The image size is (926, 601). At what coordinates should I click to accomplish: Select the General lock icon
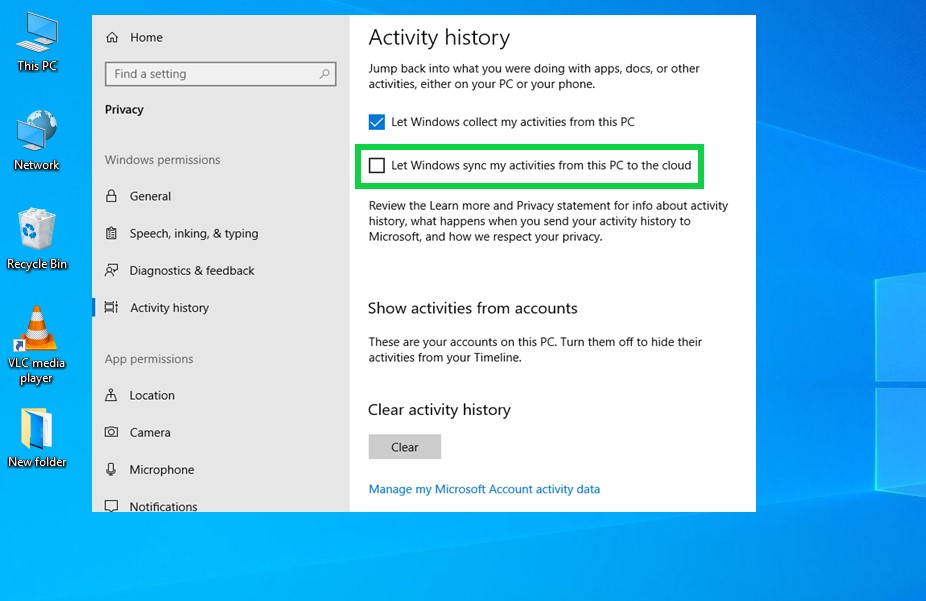pos(111,196)
